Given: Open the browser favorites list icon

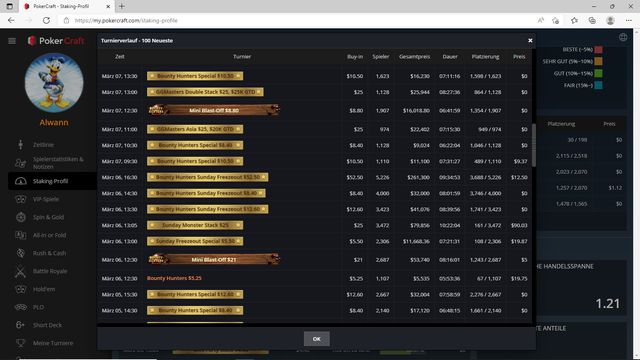Looking at the screenshot, I should point(574,20).
